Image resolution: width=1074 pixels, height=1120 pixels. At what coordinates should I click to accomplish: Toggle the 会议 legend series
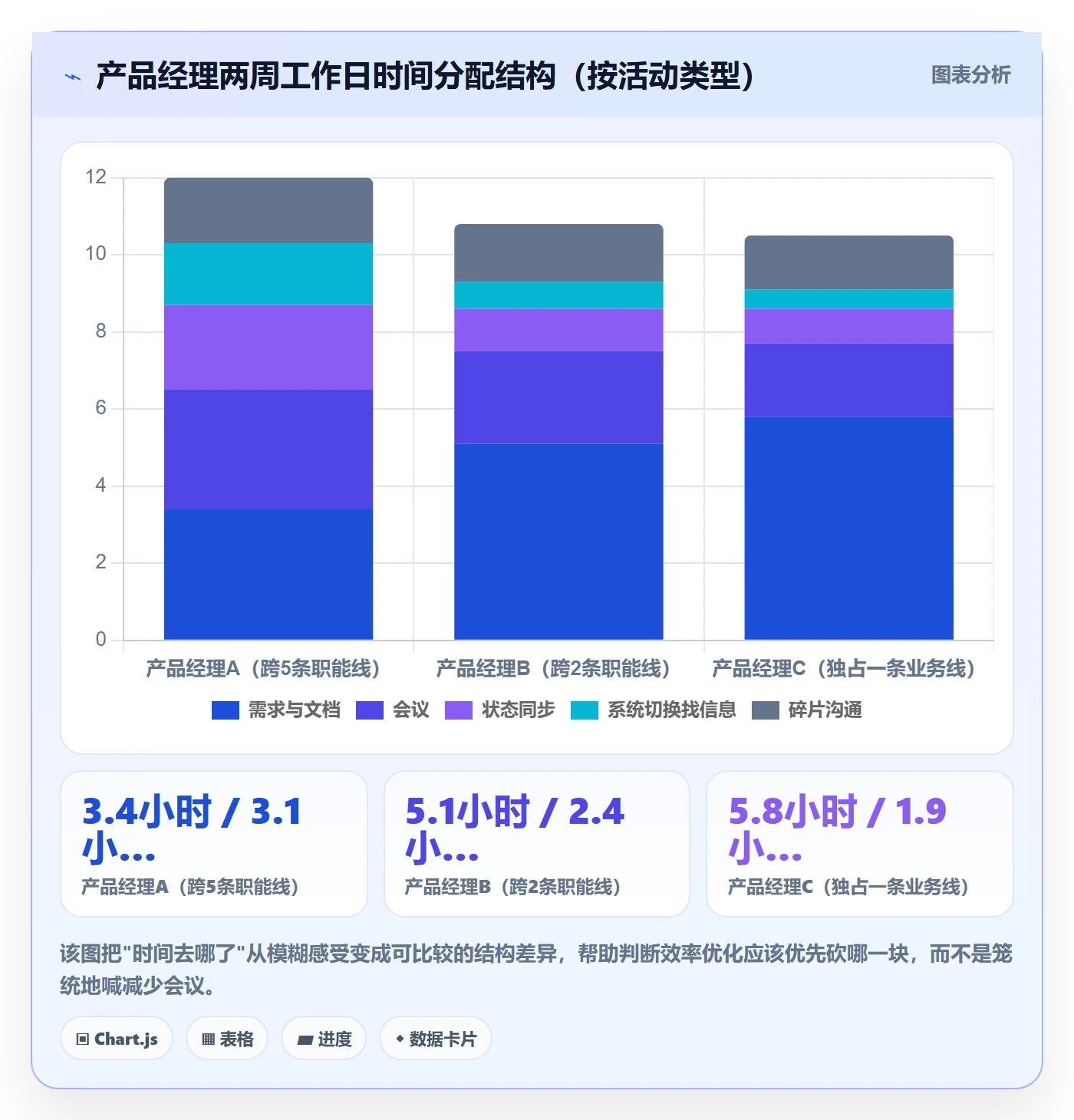pyautogui.click(x=393, y=710)
